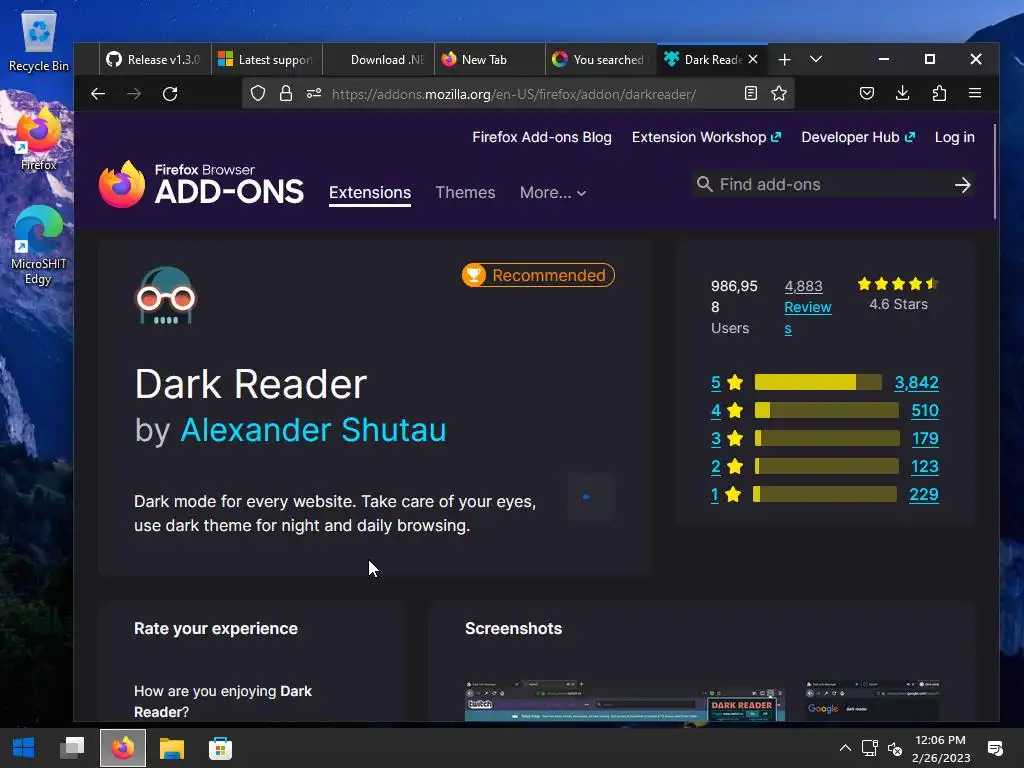Viewport: 1024px width, 768px height.
Task: Switch to the Download .NET tab
Action: 378,59
